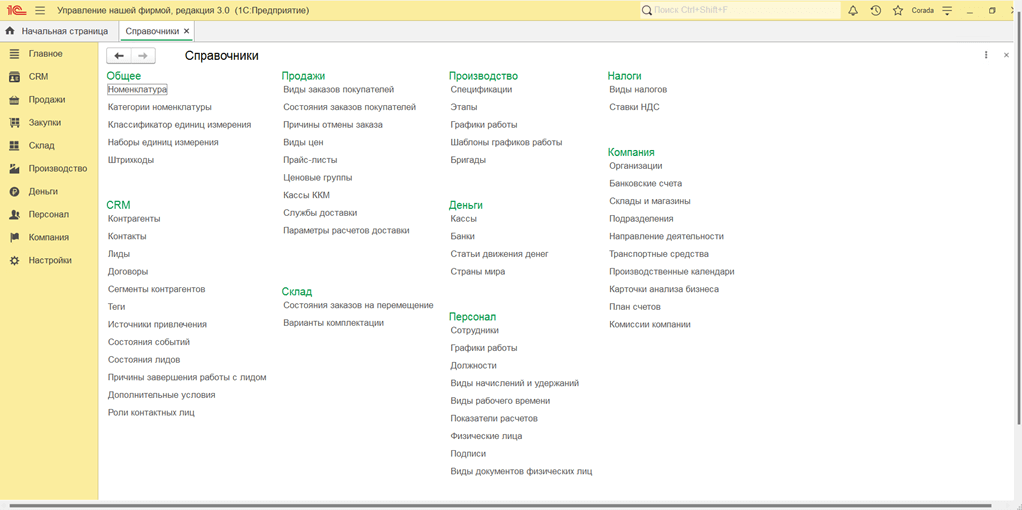Open Настройки gear section in sidebar
Viewport: 1022px width, 510px height.
[x=49, y=261]
